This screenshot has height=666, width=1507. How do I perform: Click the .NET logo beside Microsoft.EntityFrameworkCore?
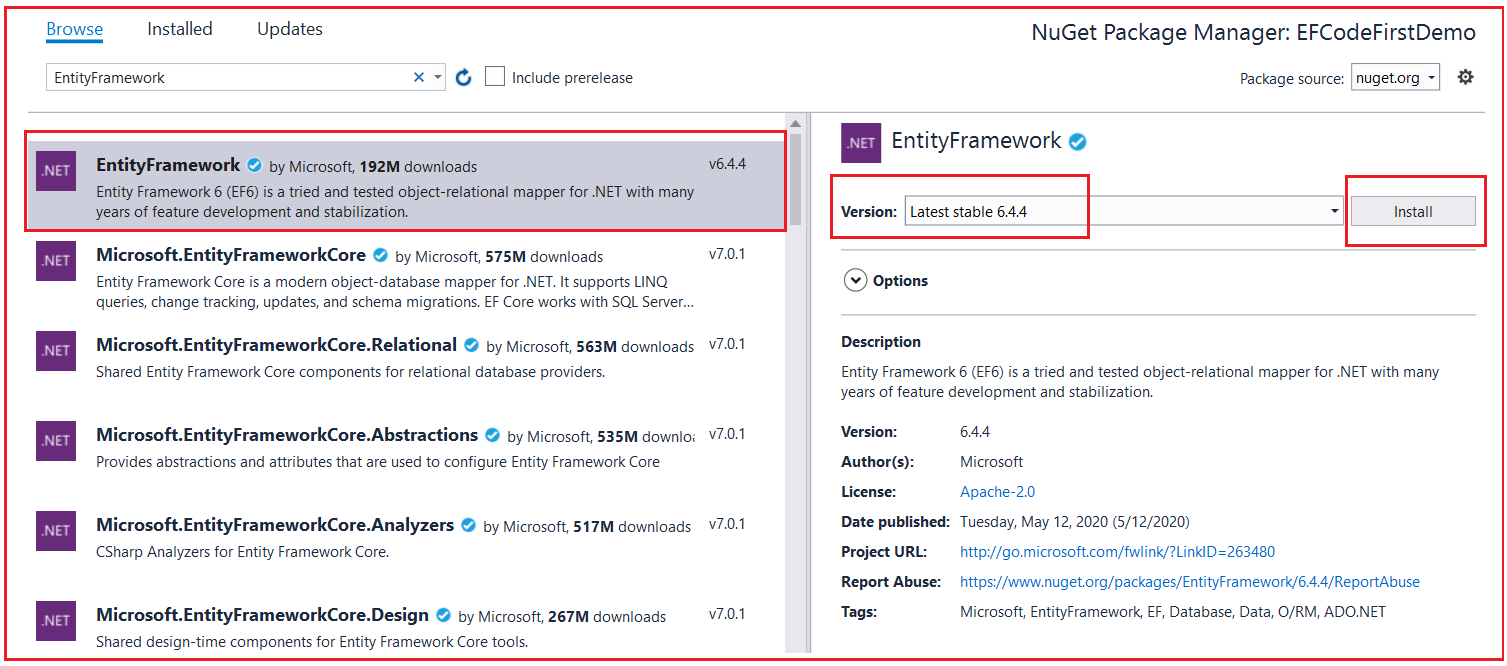click(x=56, y=261)
